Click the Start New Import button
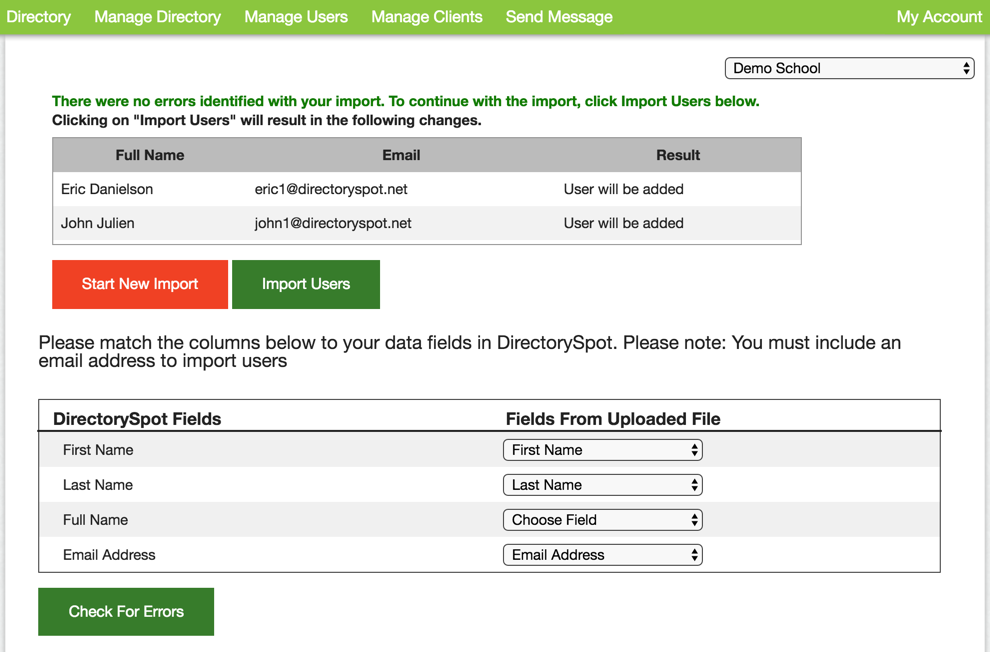990x652 pixels. click(x=140, y=284)
